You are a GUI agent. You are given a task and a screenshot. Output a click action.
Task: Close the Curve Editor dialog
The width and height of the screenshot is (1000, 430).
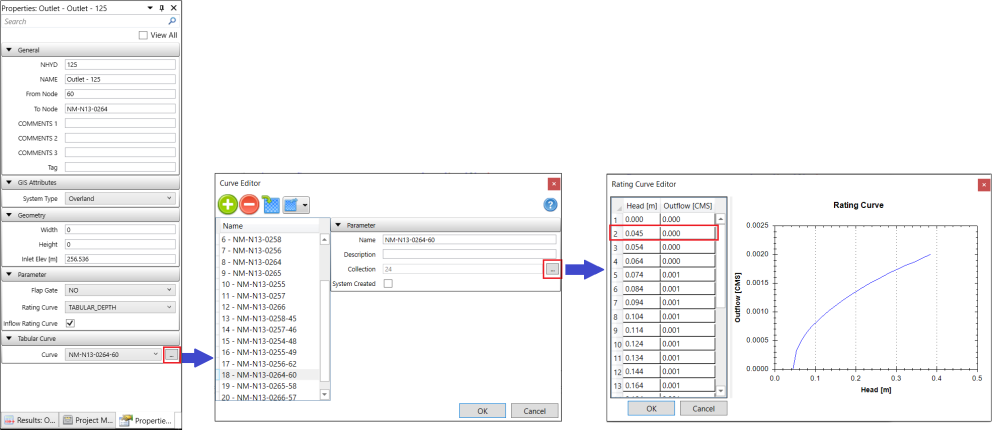(554, 184)
